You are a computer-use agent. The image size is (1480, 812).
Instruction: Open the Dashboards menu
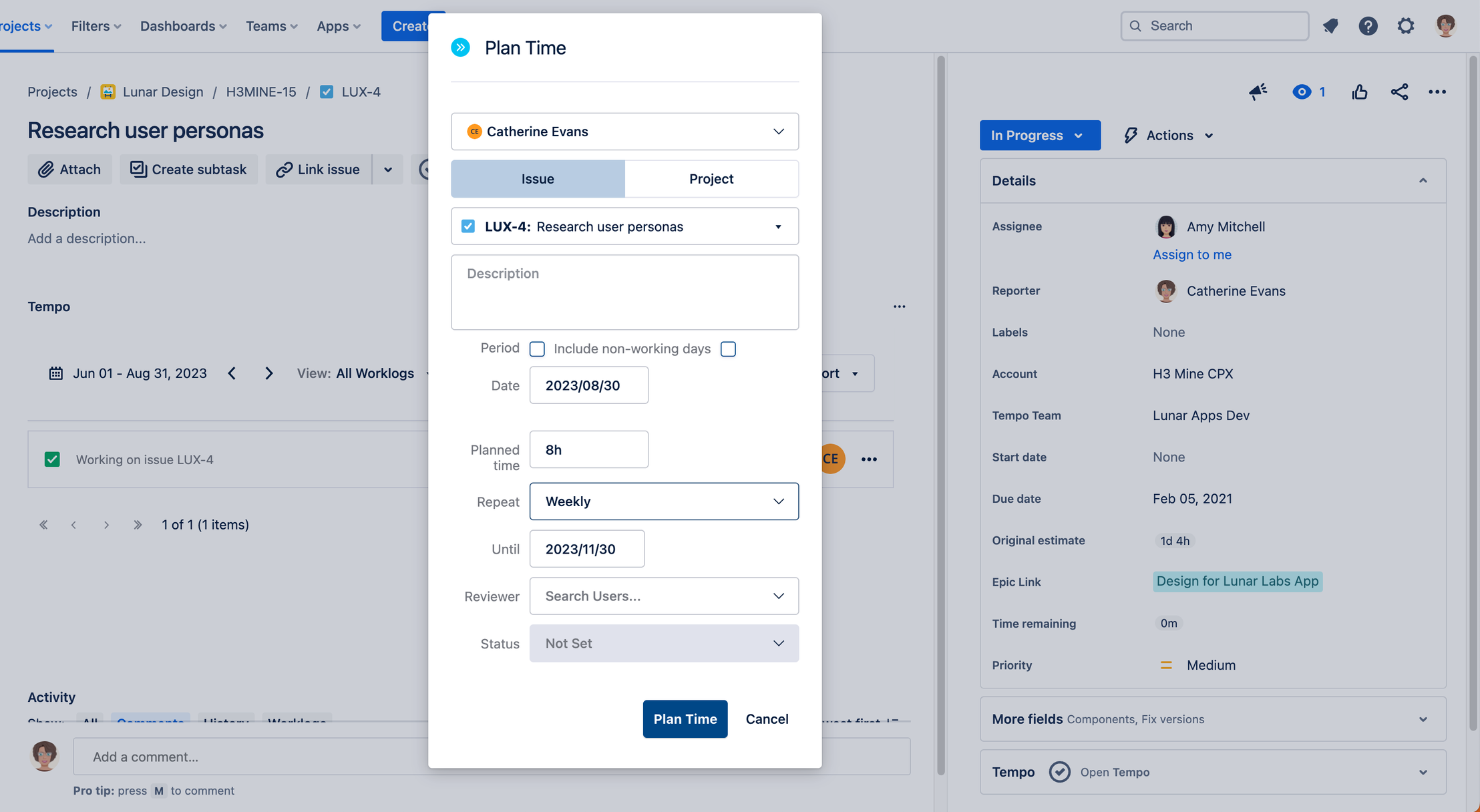tap(182, 25)
